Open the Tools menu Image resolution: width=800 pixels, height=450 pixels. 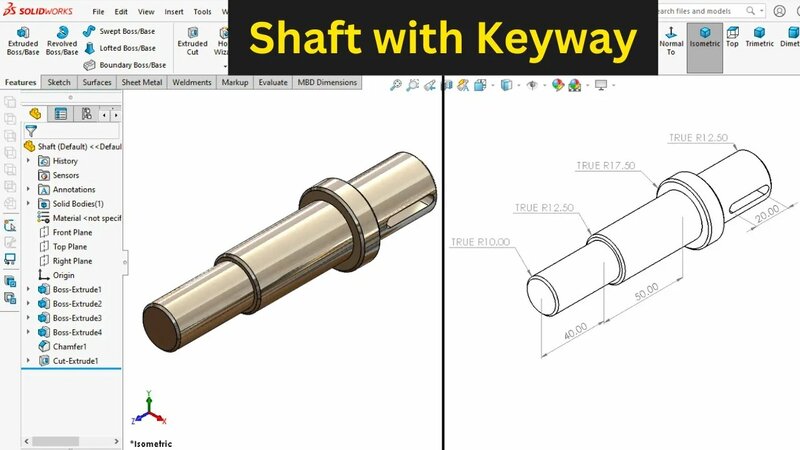click(202, 11)
